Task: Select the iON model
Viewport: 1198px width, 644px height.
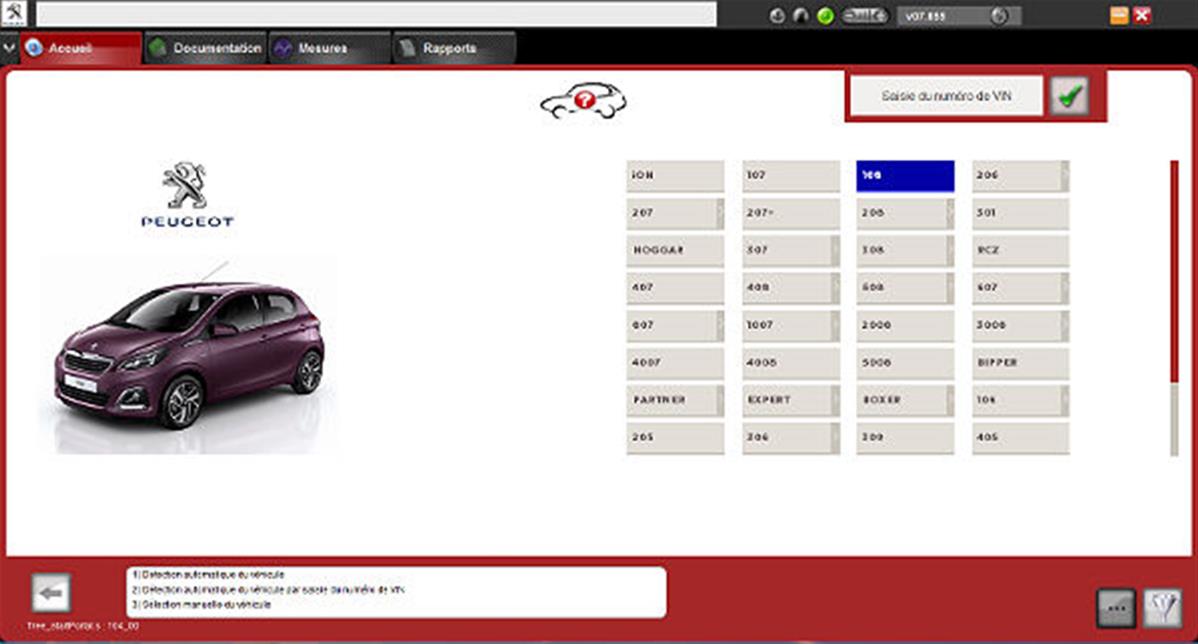Action: coord(675,176)
